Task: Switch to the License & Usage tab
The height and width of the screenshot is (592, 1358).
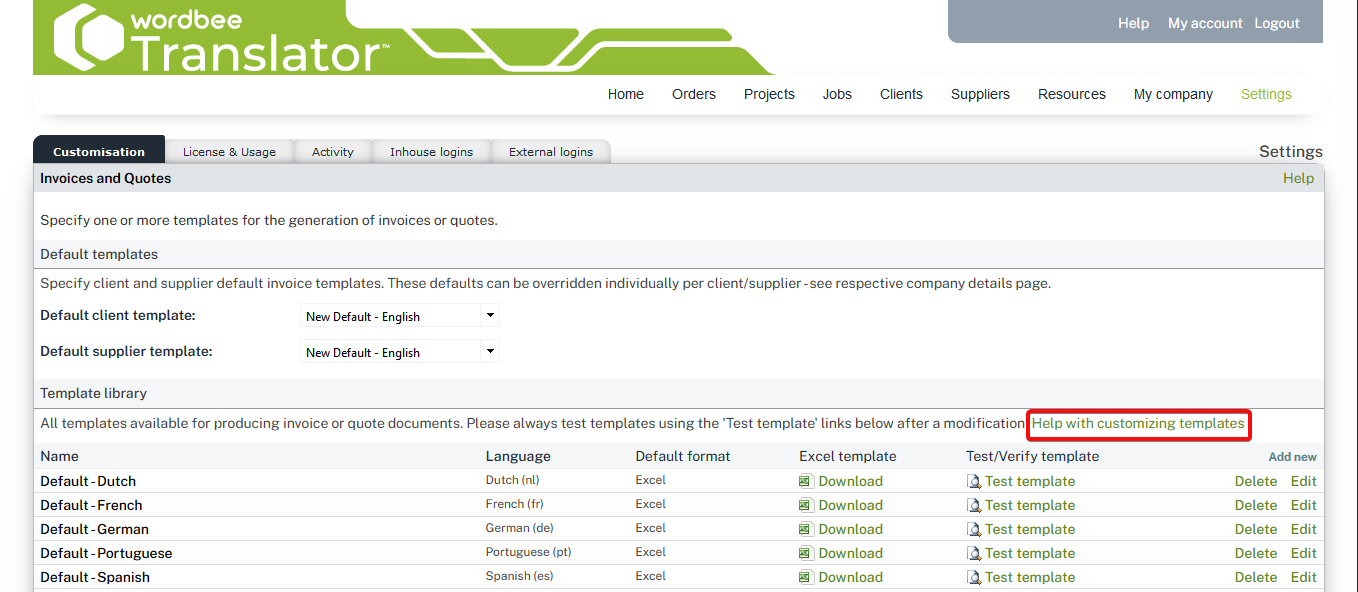Action: 229,152
